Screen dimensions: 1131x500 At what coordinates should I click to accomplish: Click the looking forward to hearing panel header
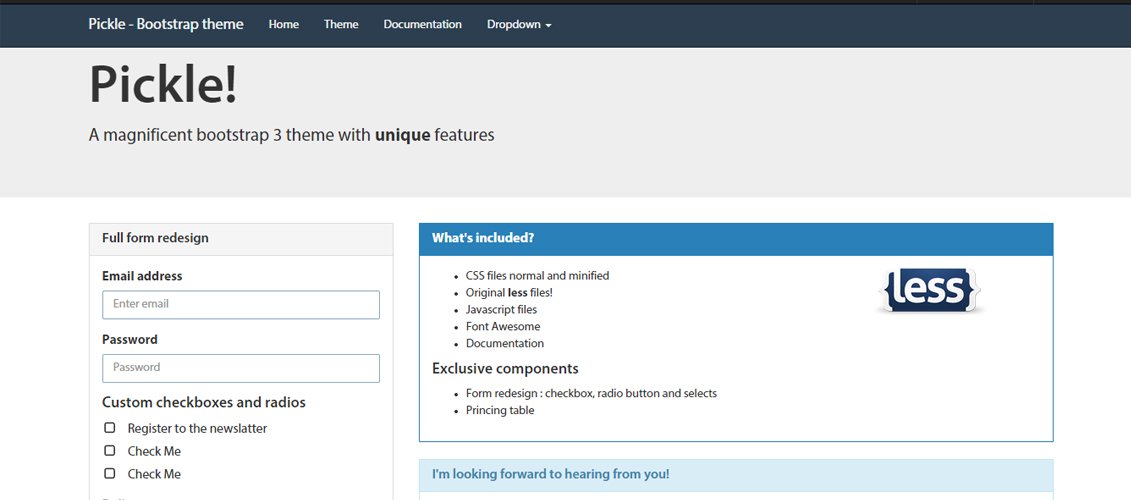[x=735, y=475]
